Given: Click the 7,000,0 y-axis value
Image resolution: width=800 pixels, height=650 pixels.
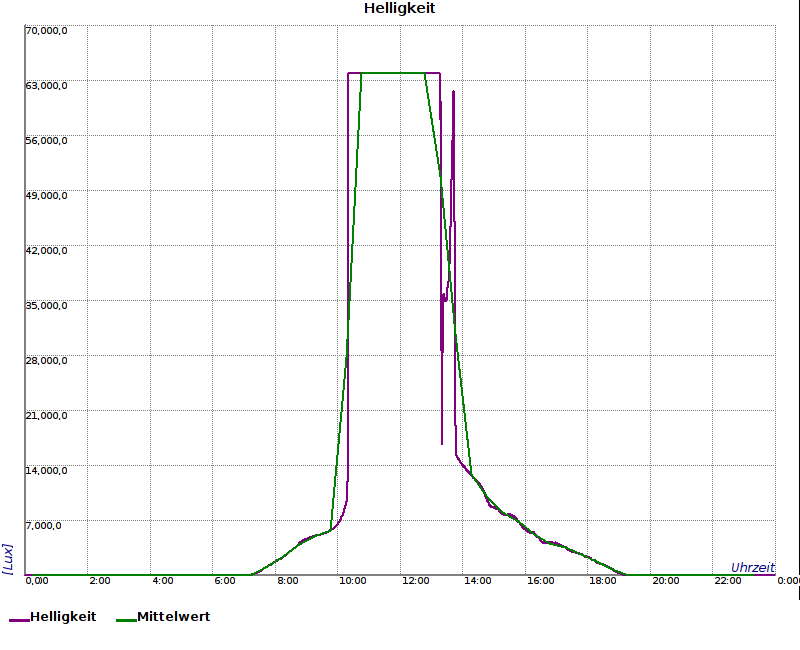Looking at the screenshot, I should coord(43,526).
